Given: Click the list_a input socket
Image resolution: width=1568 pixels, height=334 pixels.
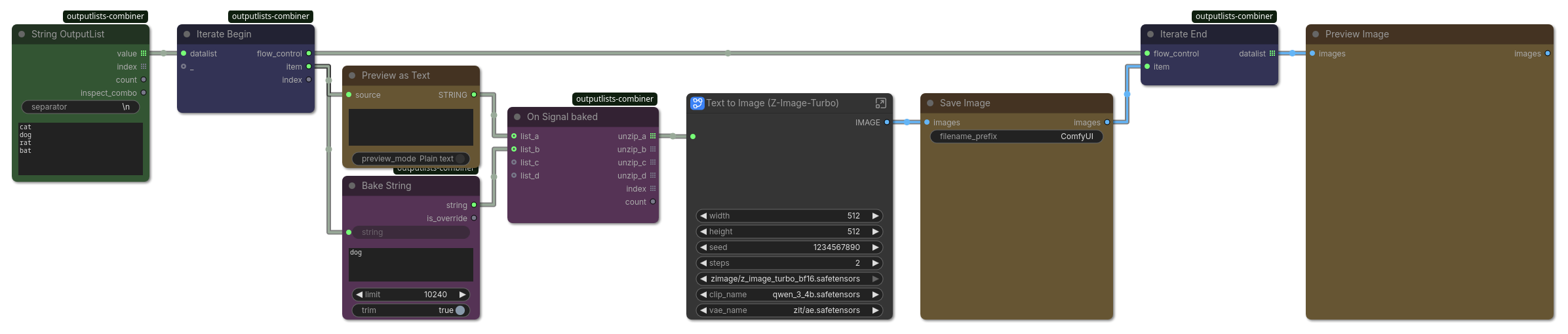Looking at the screenshot, I should coord(514,136).
